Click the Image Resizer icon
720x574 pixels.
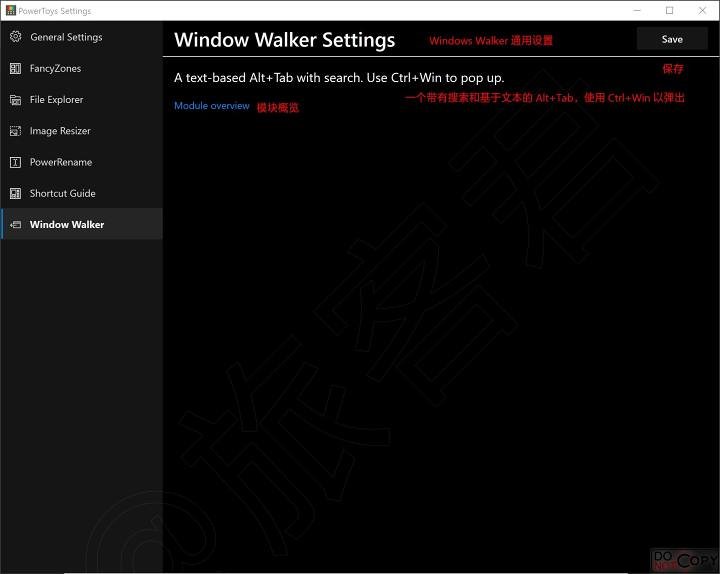point(16,131)
